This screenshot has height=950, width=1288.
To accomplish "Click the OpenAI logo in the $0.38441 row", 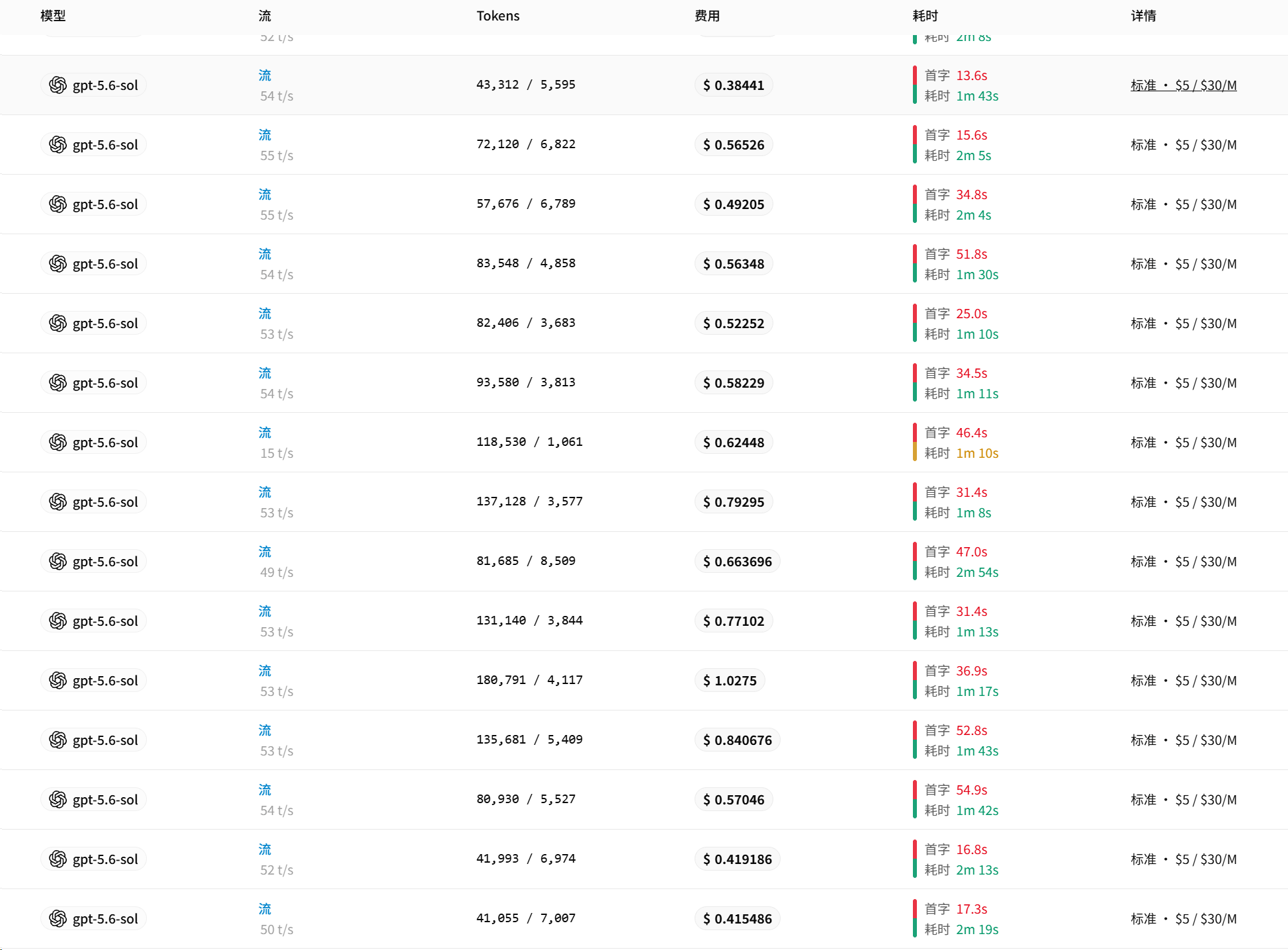I will 58,85.
